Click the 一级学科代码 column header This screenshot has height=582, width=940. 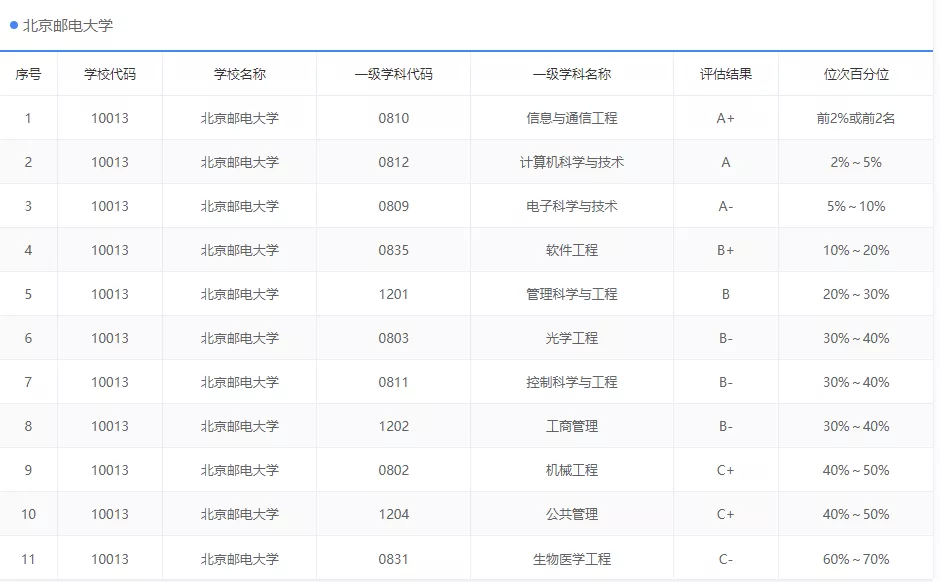[x=393, y=74]
